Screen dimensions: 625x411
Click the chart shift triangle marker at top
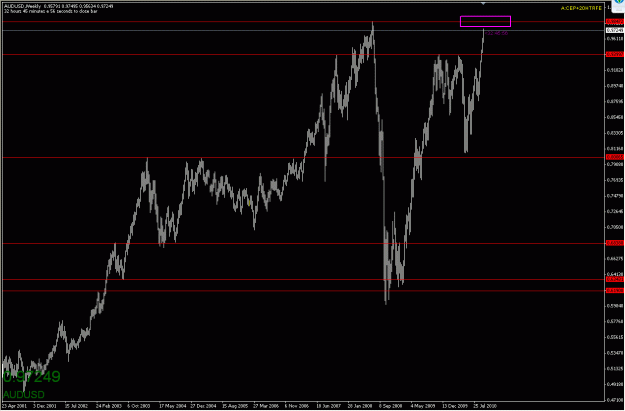click(483, 4)
